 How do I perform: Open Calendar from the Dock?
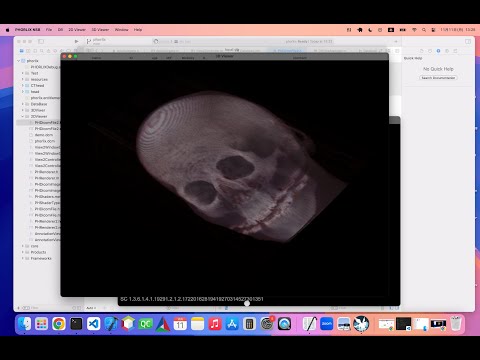(180, 324)
